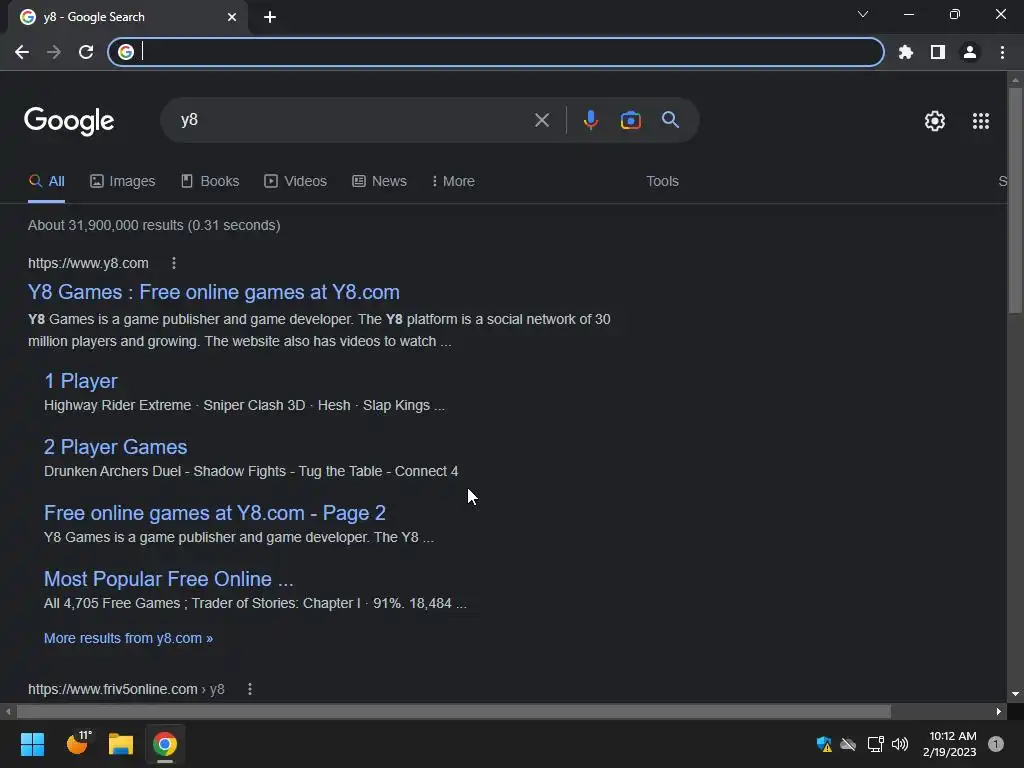Open the 1 Player sitelink
This screenshot has height=768, width=1024.
[x=80, y=381]
